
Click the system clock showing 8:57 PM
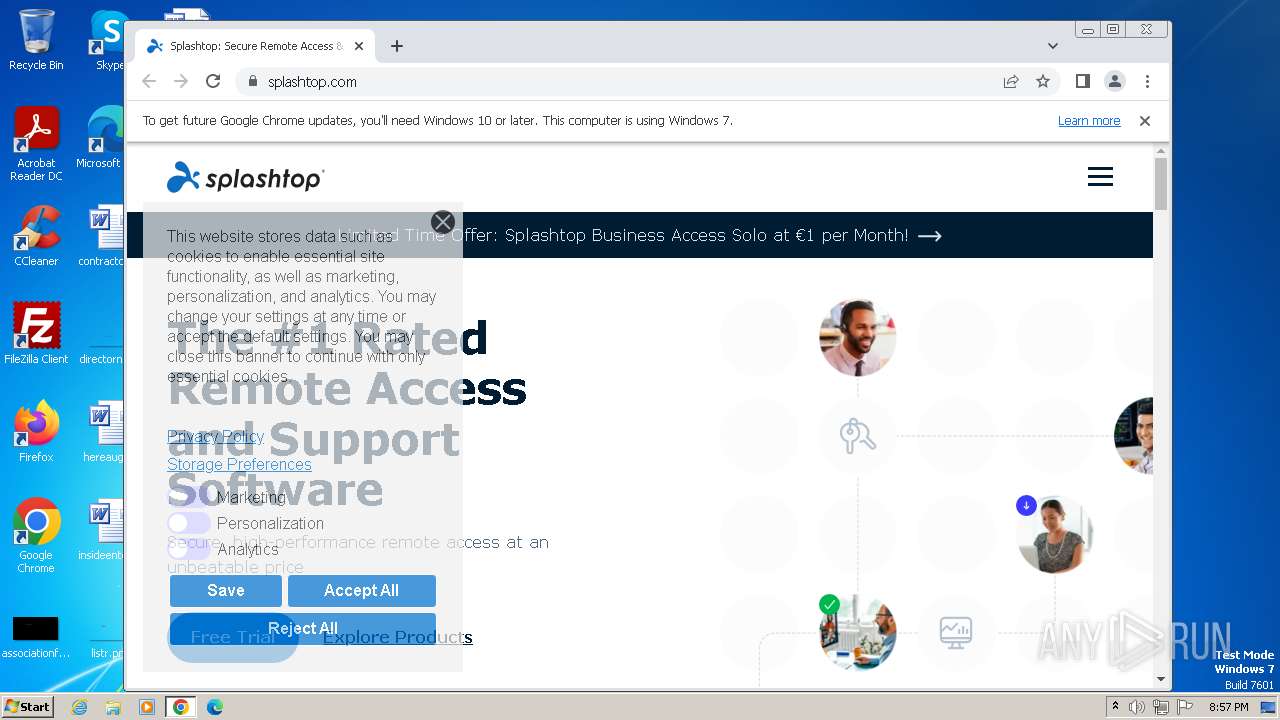[1229, 707]
